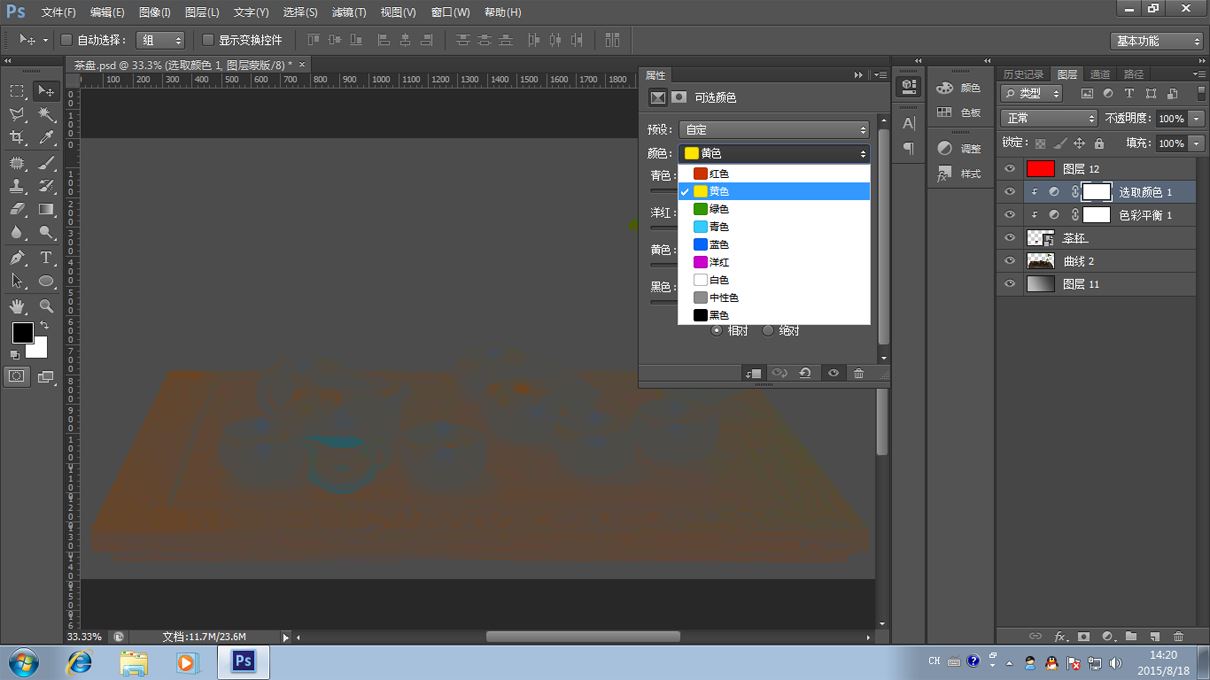This screenshot has height=680, width=1210.
Task: Open the 基本功能 workspace dropdown
Action: click(1156, 41)
